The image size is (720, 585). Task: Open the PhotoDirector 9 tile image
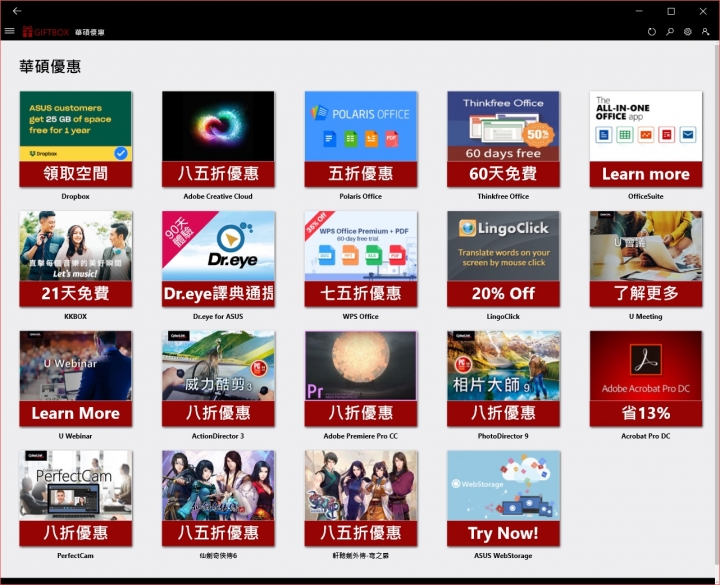503,366
